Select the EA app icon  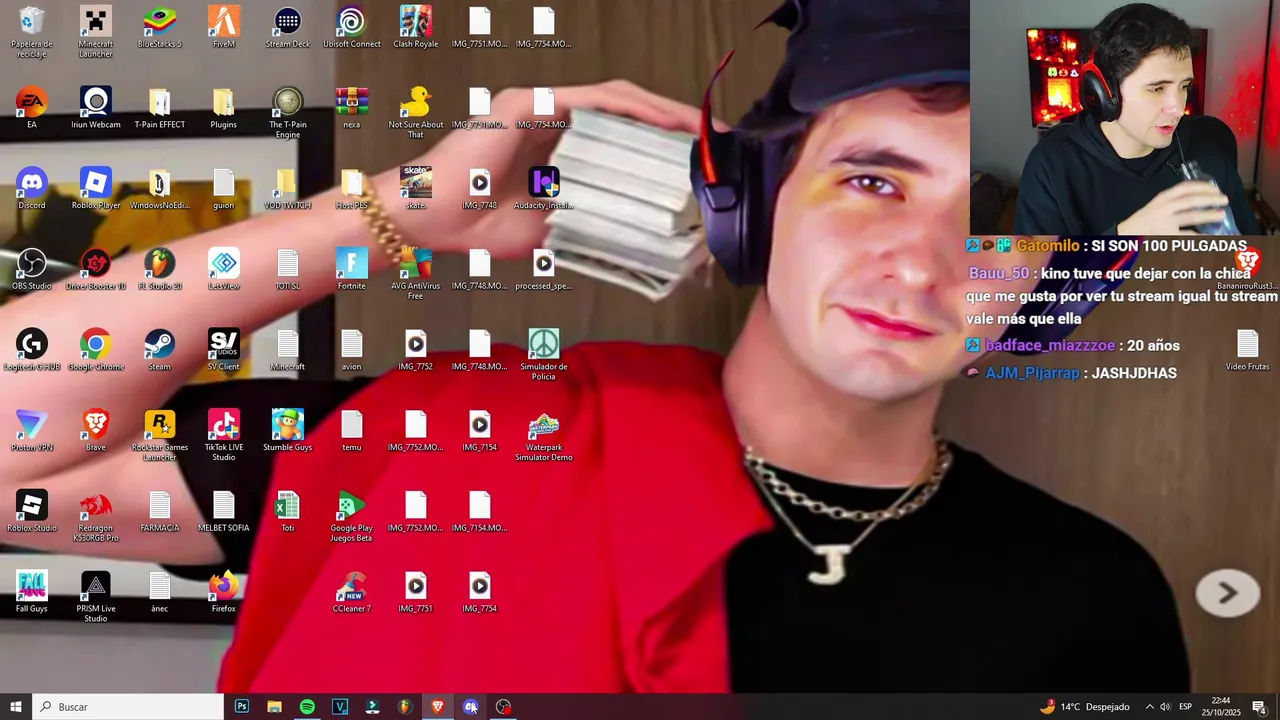[32, 108]
